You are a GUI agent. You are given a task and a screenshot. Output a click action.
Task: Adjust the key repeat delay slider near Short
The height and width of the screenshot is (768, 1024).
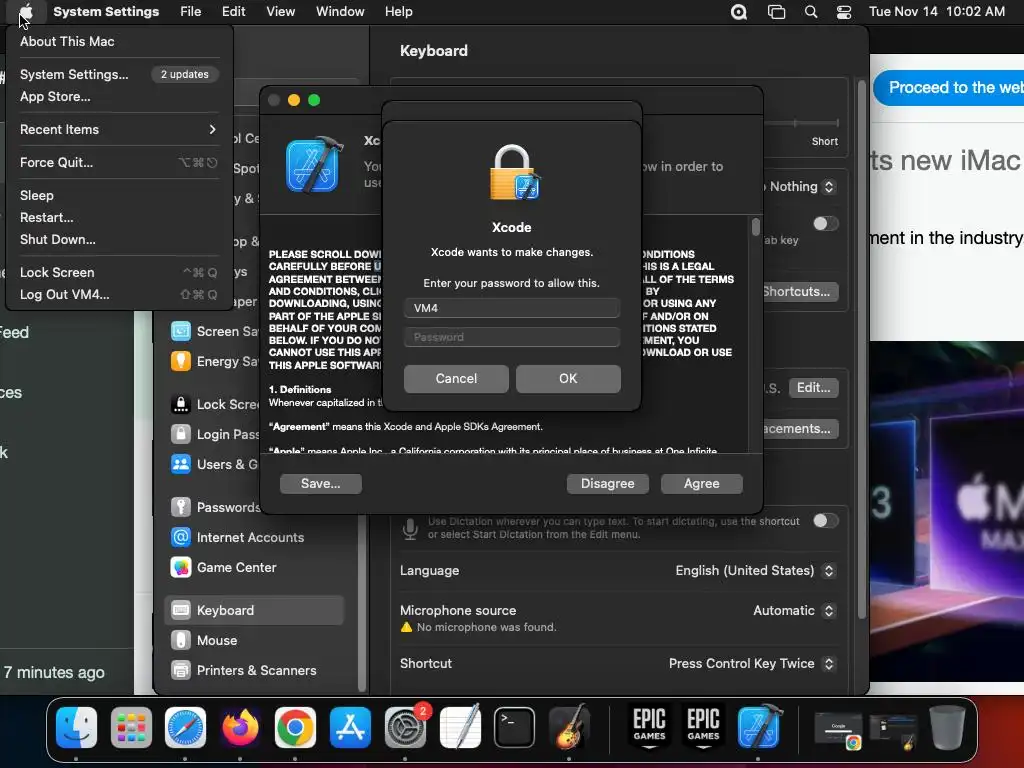coord(802,123)
